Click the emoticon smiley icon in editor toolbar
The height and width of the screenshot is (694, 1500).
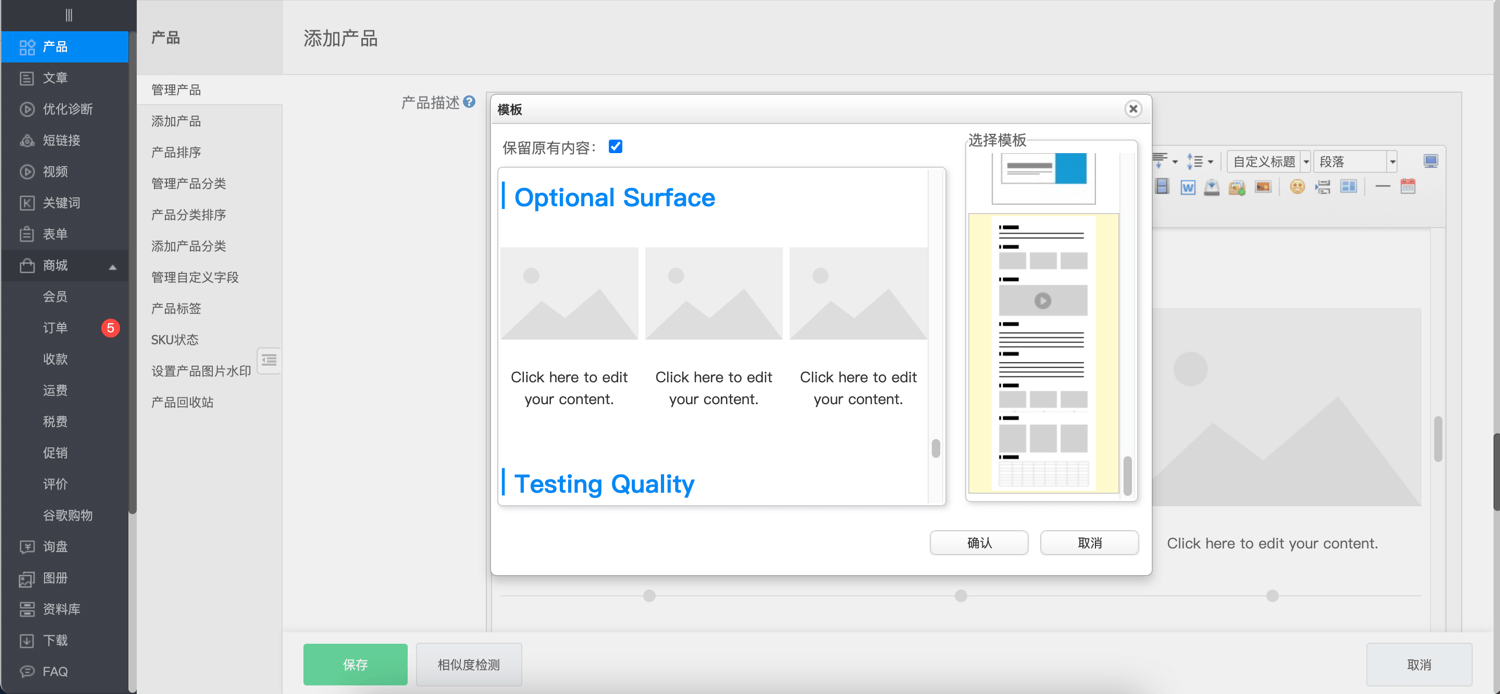coord(1297,187)
